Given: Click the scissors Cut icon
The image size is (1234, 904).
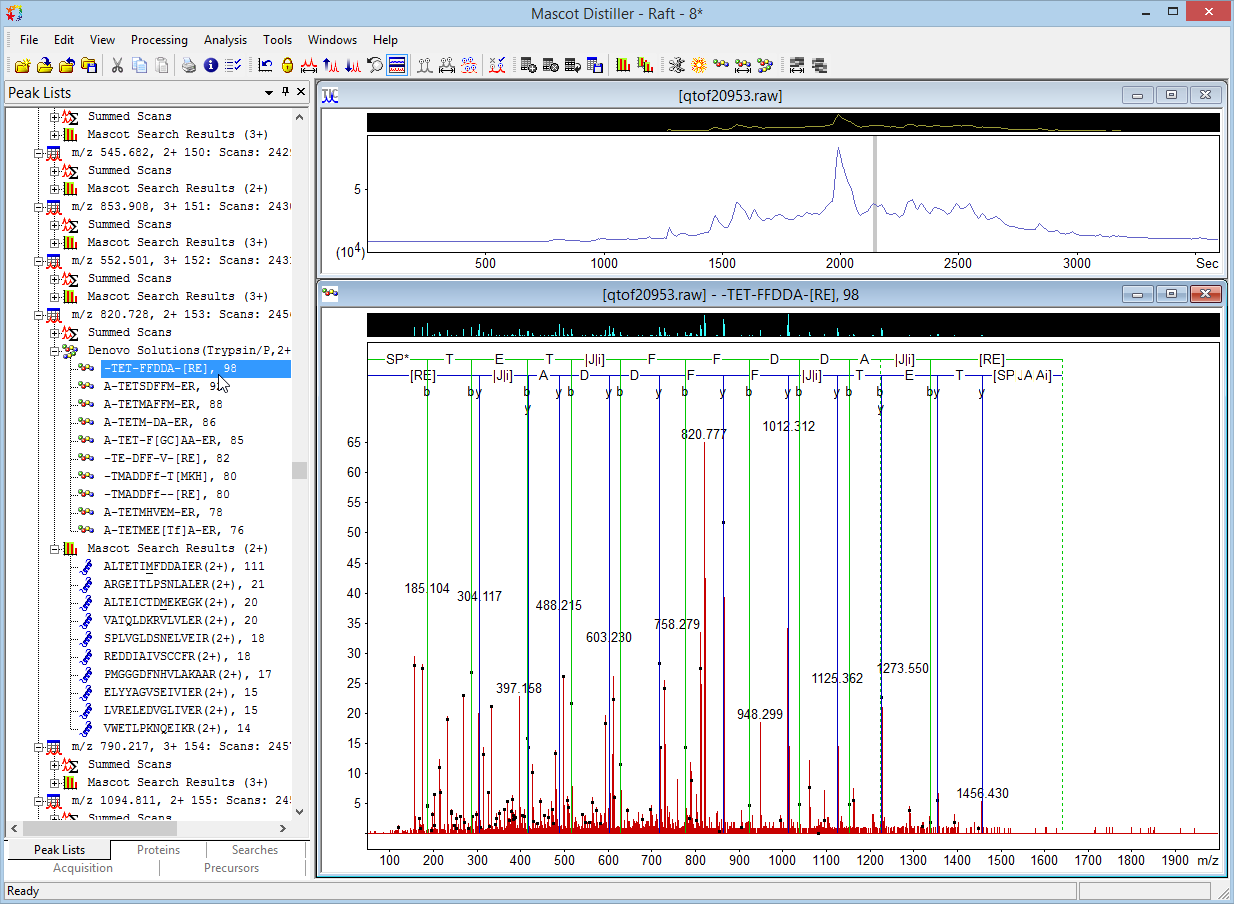Looking at the screenshot, I should 117,66.
